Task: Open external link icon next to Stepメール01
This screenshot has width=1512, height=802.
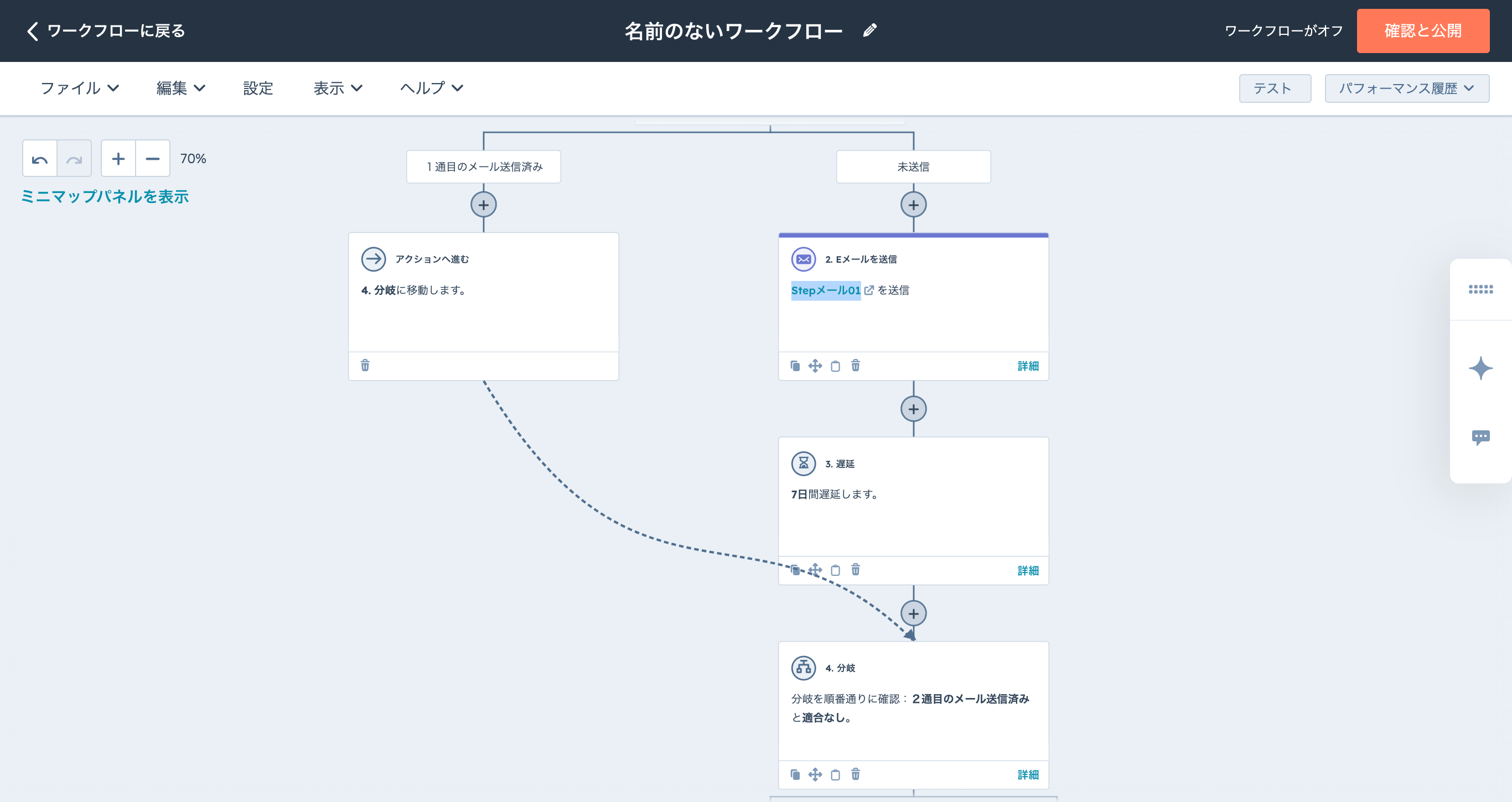Action: (869, 290)
